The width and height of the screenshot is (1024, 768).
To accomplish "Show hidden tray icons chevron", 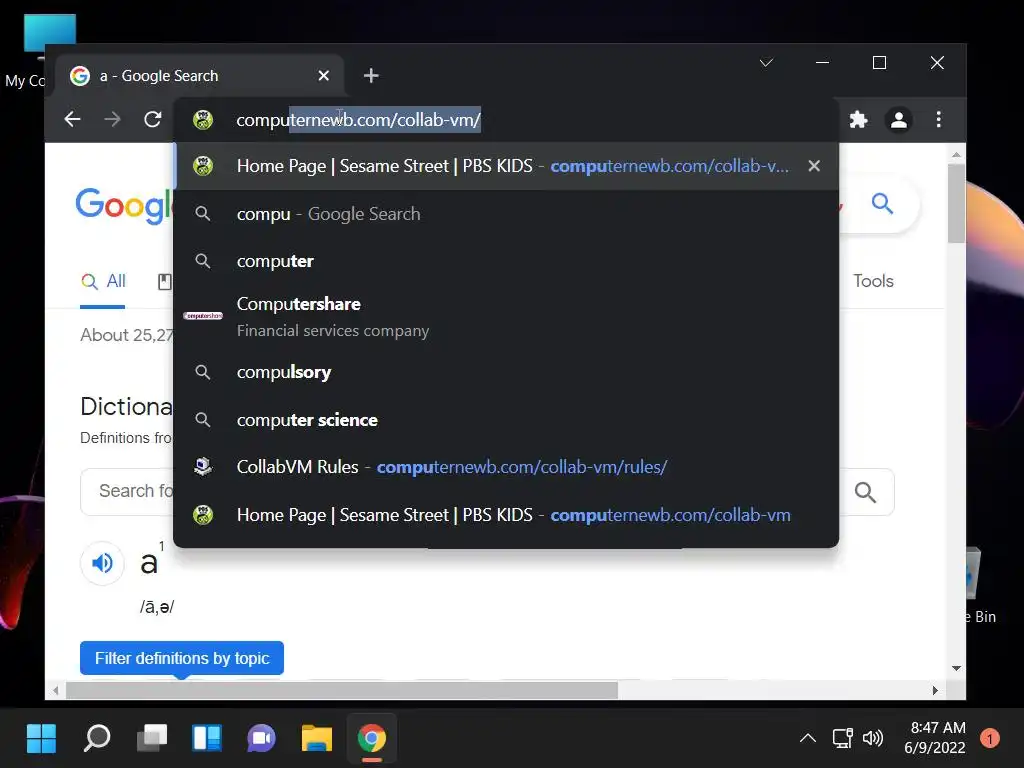I will pos(808,738).
